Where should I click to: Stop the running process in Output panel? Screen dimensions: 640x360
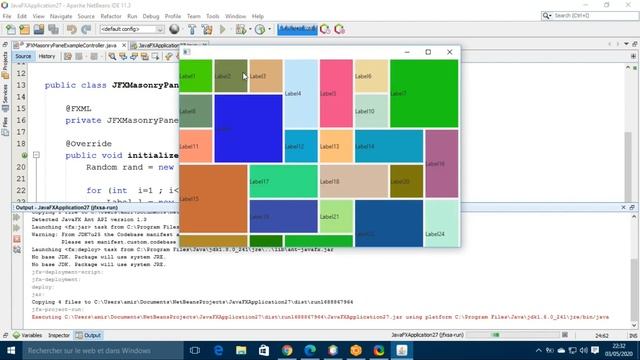(x=17, y=239)
